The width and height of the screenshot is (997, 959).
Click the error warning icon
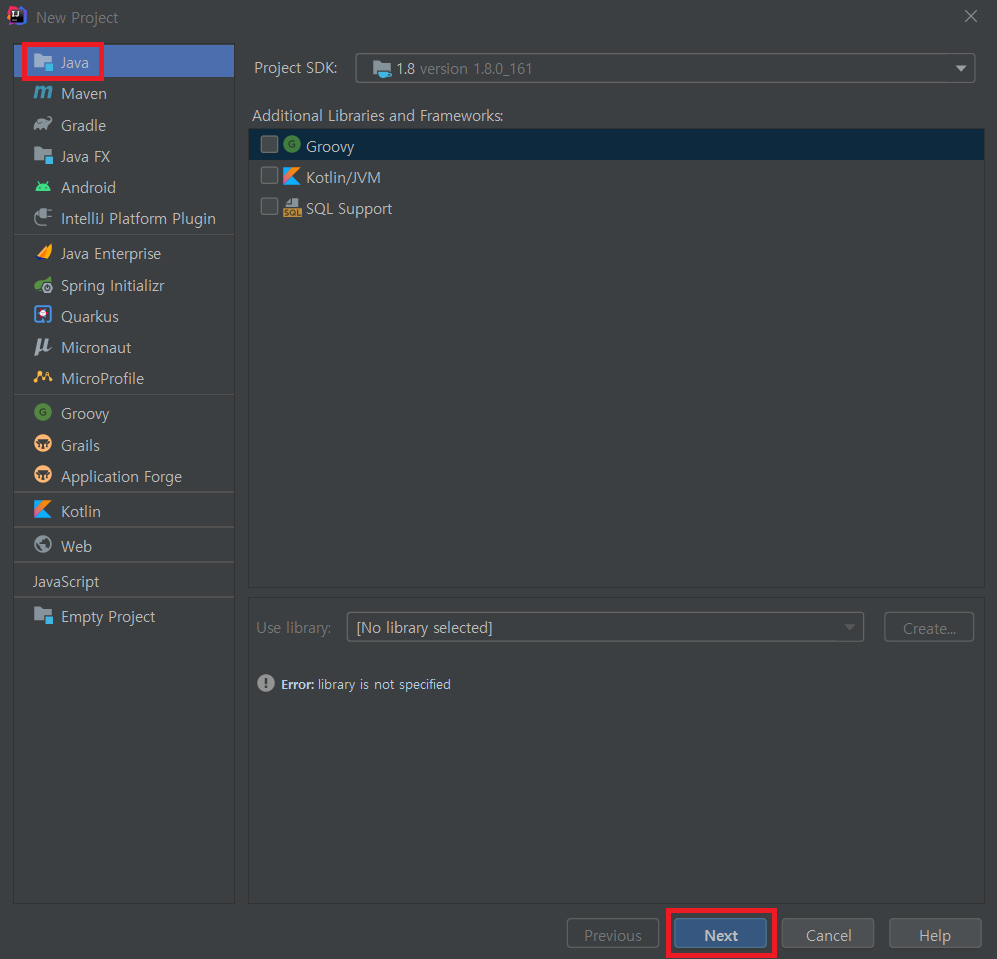pos(266,683)
